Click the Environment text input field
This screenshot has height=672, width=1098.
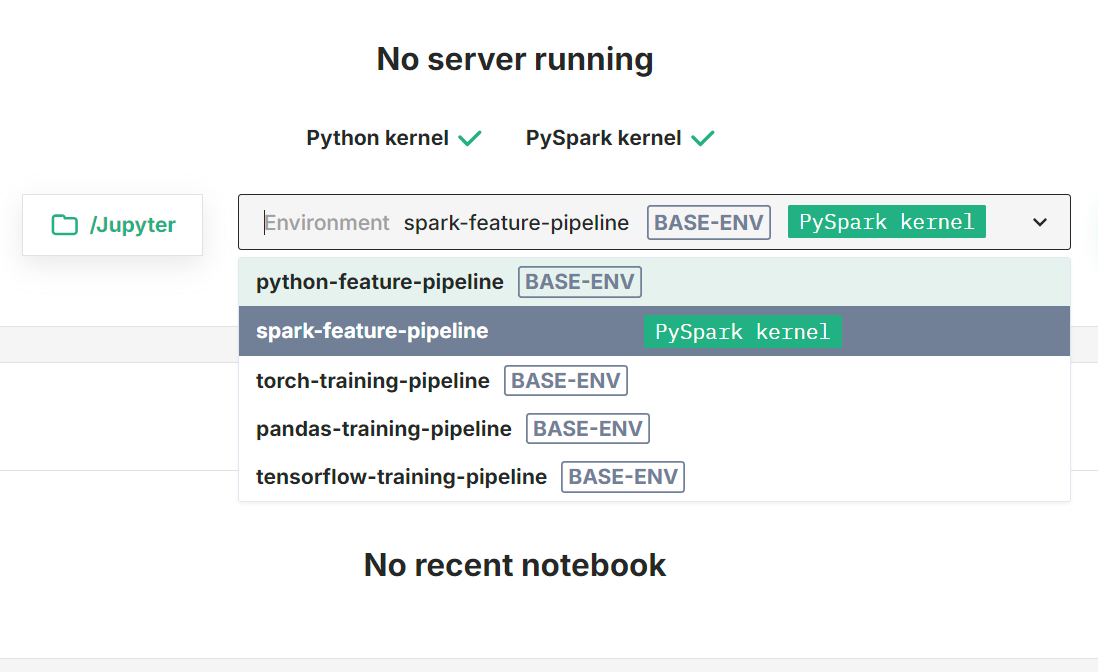coord(326,222)
